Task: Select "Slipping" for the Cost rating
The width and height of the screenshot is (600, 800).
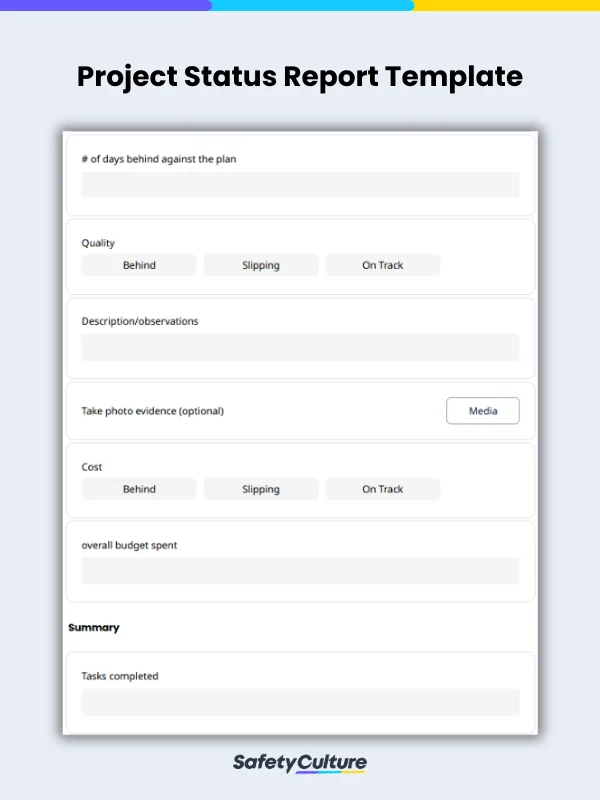Action: coord(260,489)
